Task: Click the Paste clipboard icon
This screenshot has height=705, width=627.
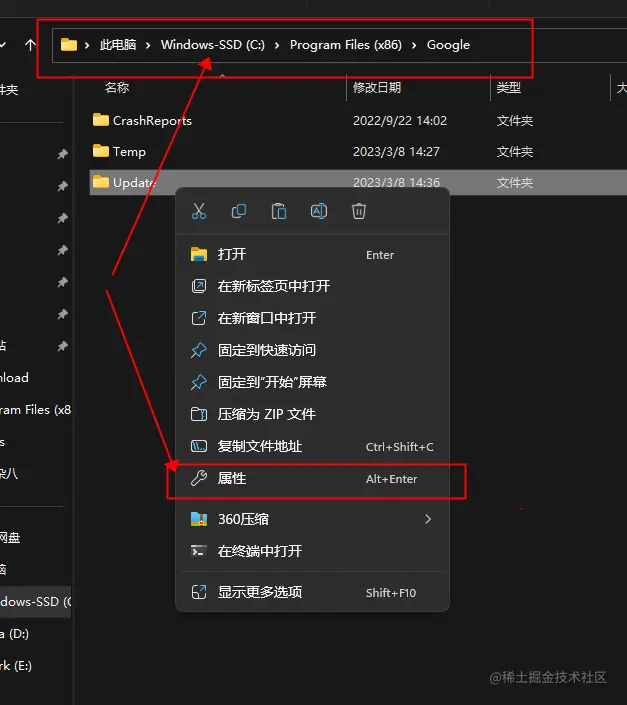Action: (x=279, y=211)
